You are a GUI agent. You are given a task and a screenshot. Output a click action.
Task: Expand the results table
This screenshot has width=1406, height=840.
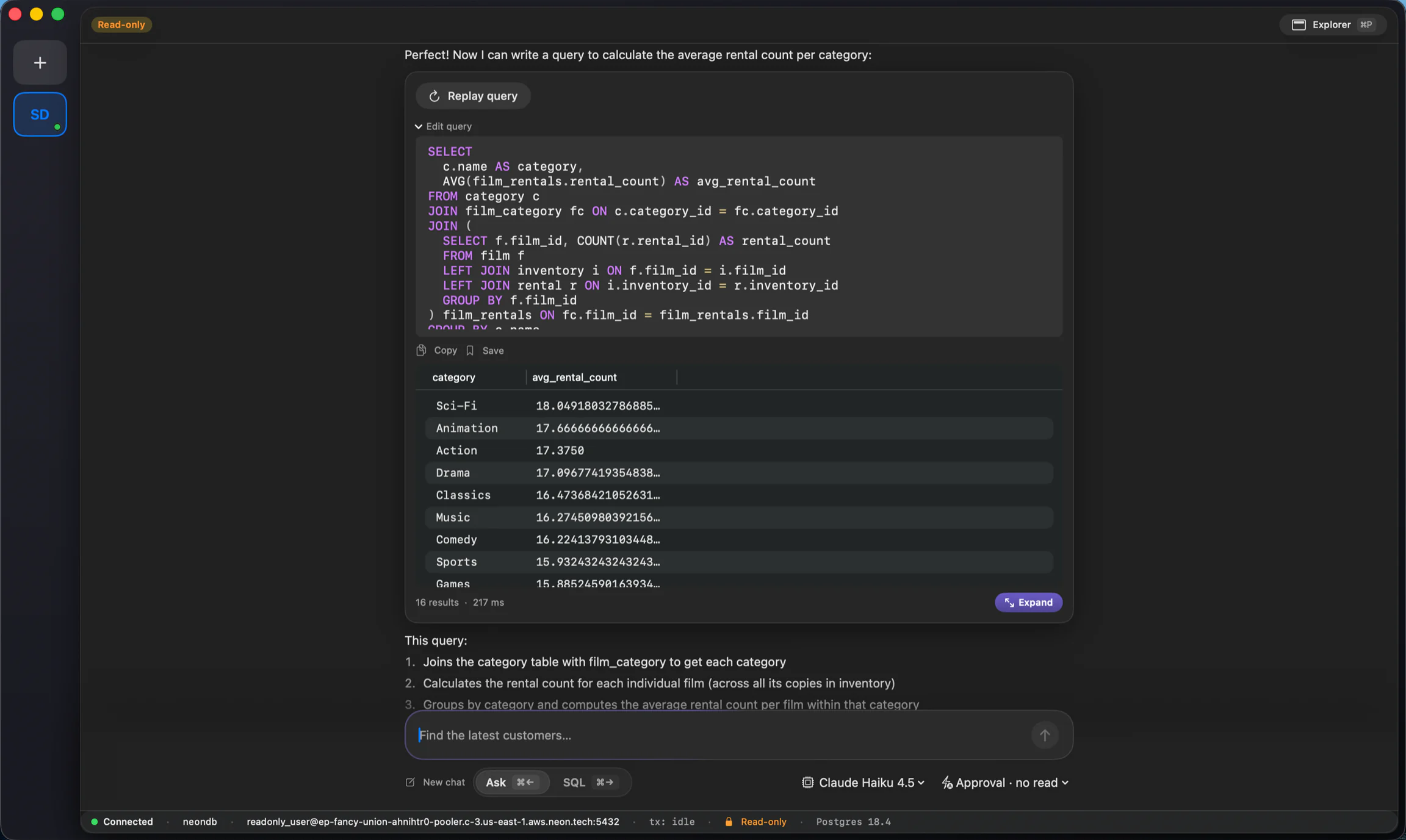1028,602
